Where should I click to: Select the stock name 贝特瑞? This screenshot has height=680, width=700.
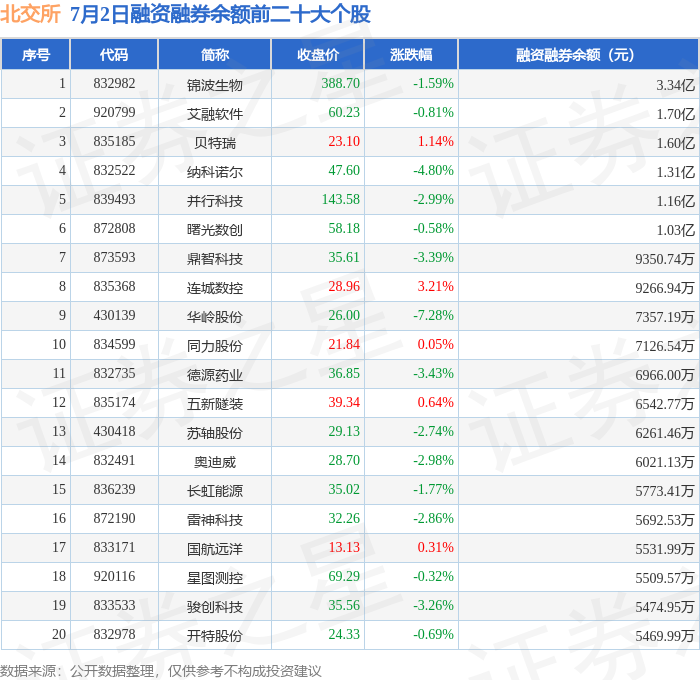[x=215, y=143]
